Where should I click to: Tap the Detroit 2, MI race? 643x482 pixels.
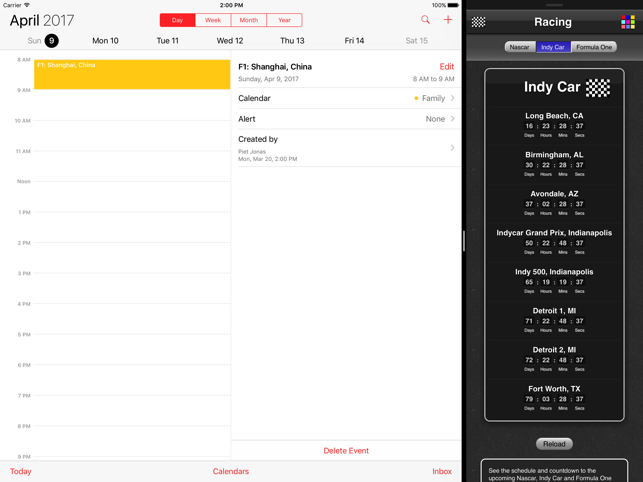[x=554, y=359]
